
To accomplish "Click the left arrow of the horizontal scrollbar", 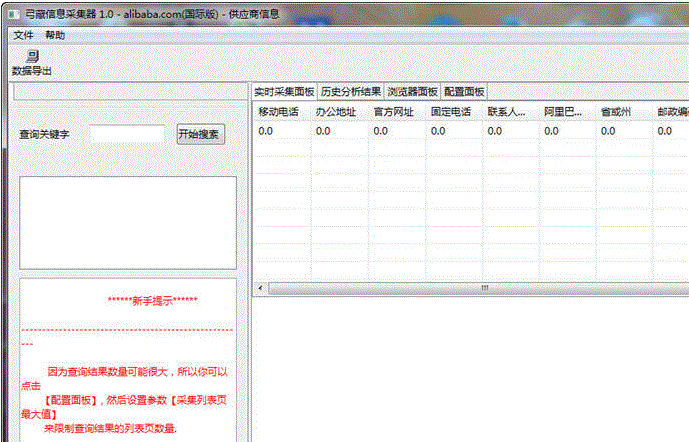I will click(262, 288).
